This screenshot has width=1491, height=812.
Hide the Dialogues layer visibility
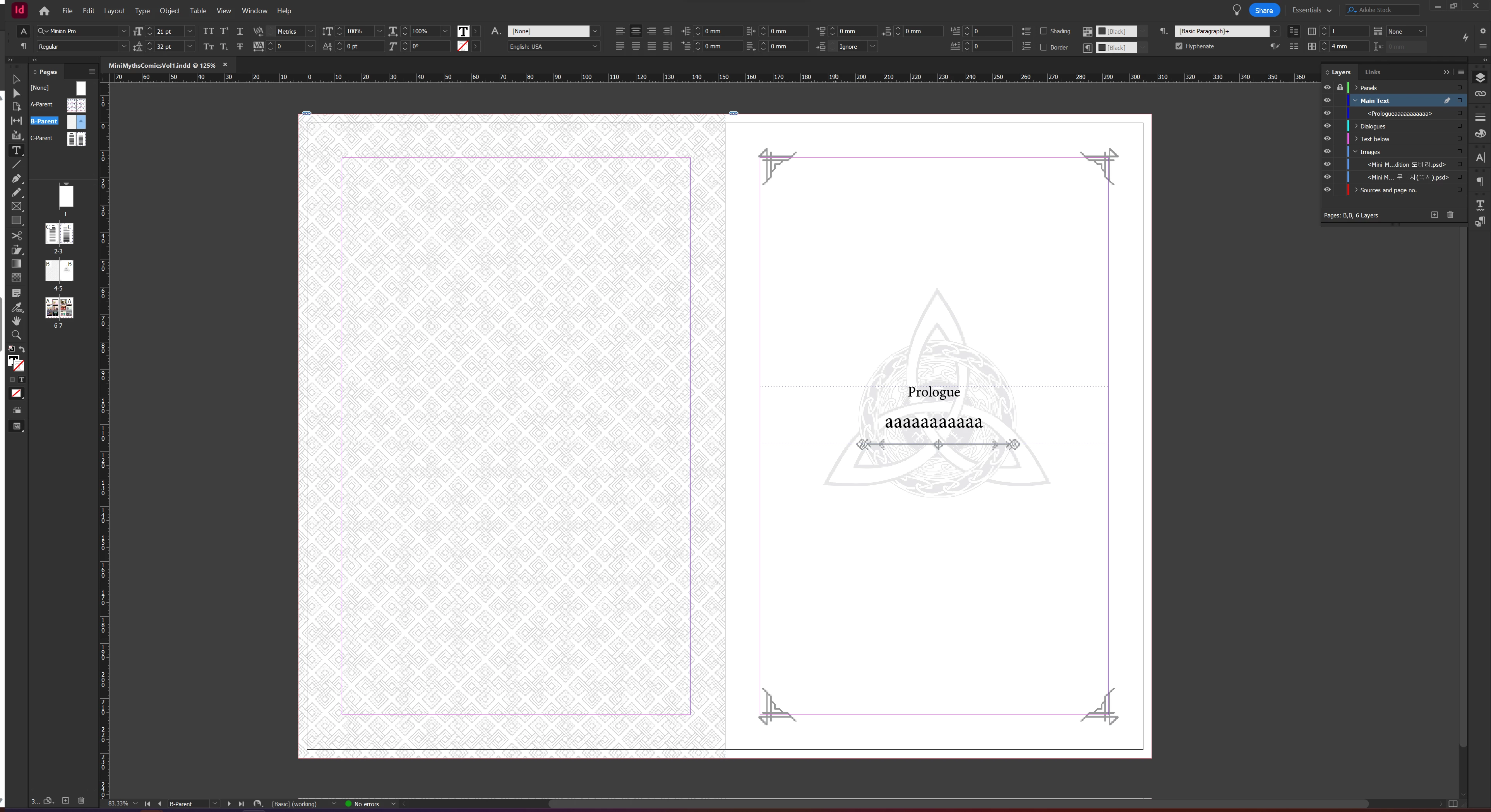[x=1327, y=126]
